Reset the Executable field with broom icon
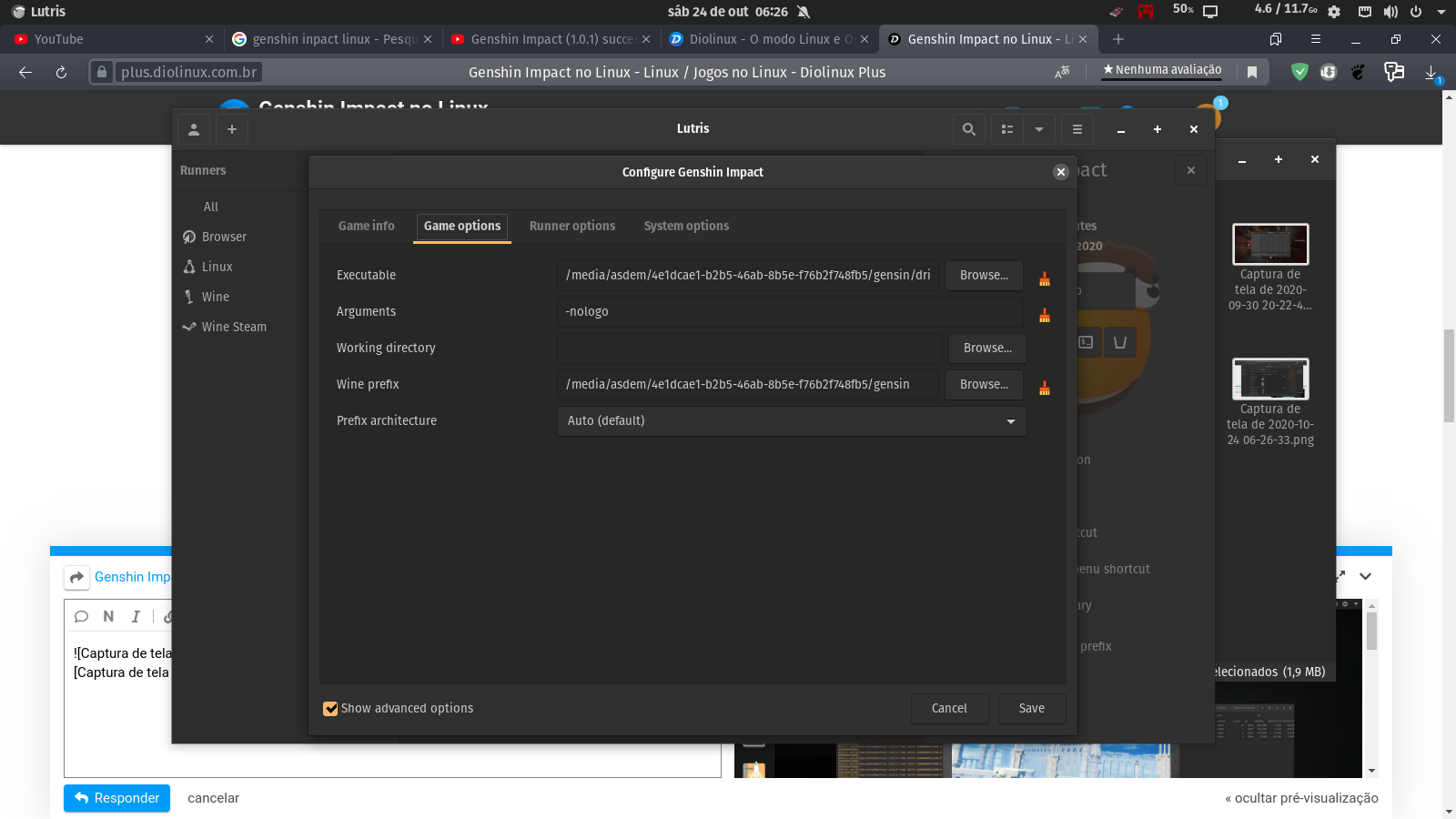This screenshot has width=1456, height=819. [x=1045, y=278]
